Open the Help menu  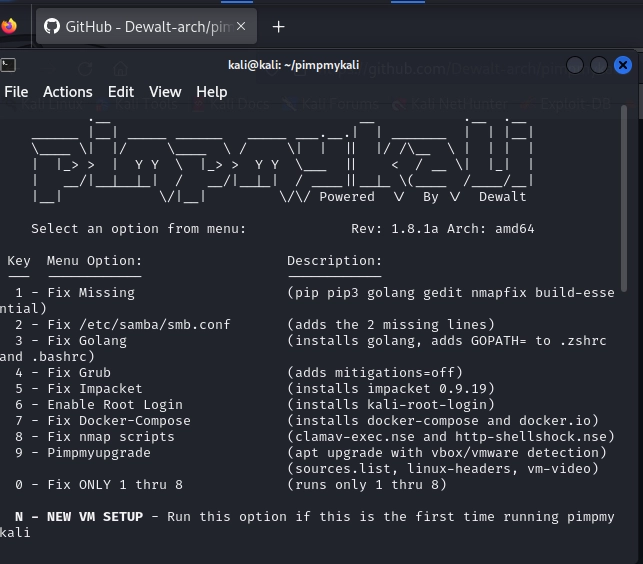click(211, 92)
